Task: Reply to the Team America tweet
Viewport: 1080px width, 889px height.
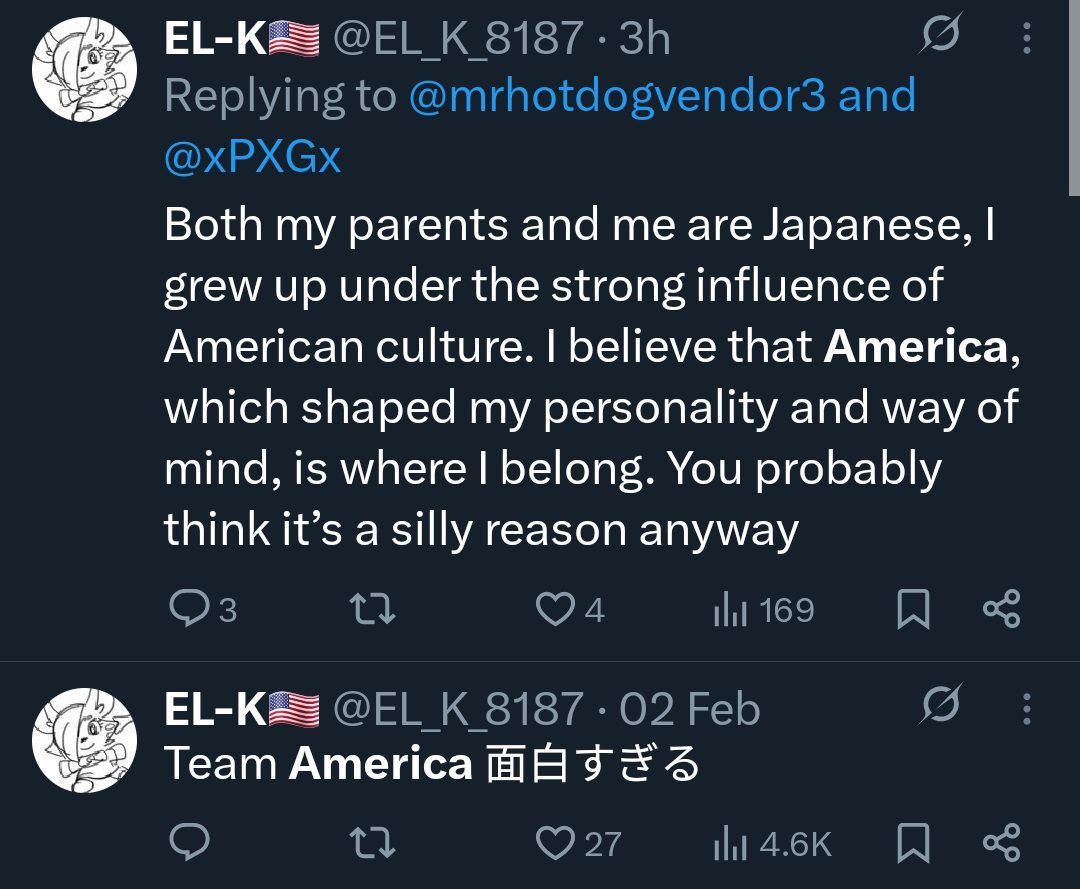Action: (x=187, y=843)
